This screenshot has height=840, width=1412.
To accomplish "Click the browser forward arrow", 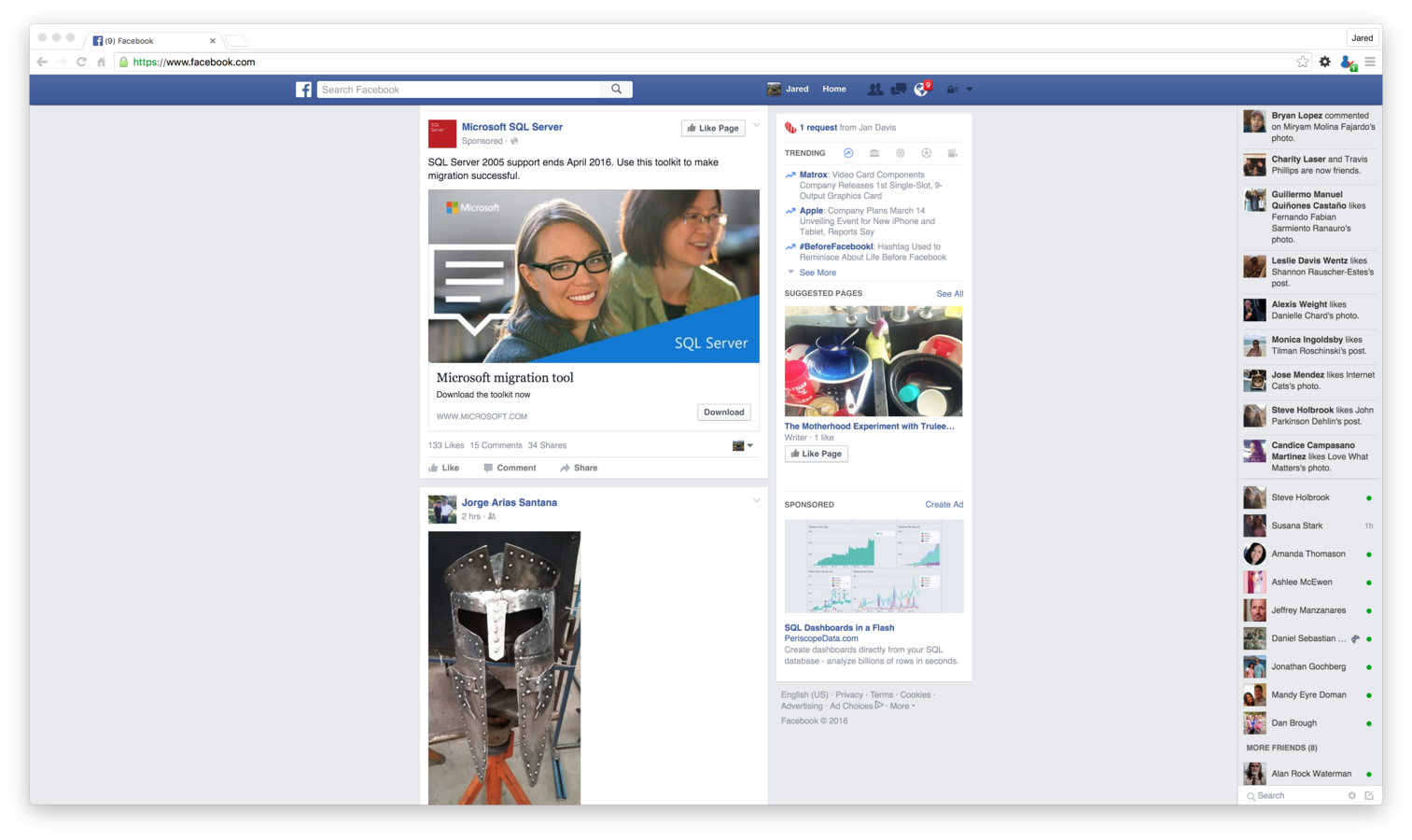I will pos(62,62).
